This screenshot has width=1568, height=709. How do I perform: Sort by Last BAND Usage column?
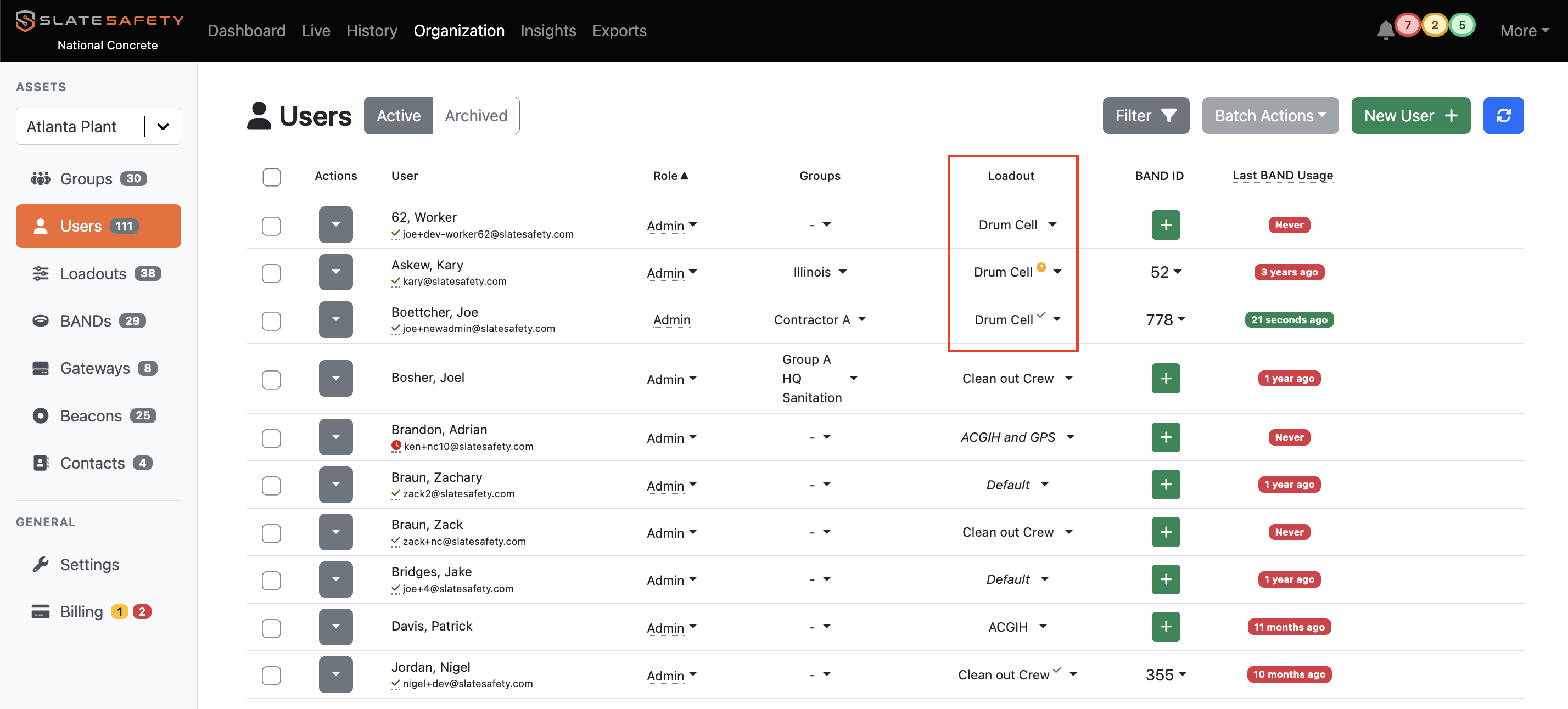pos(1282,175)
